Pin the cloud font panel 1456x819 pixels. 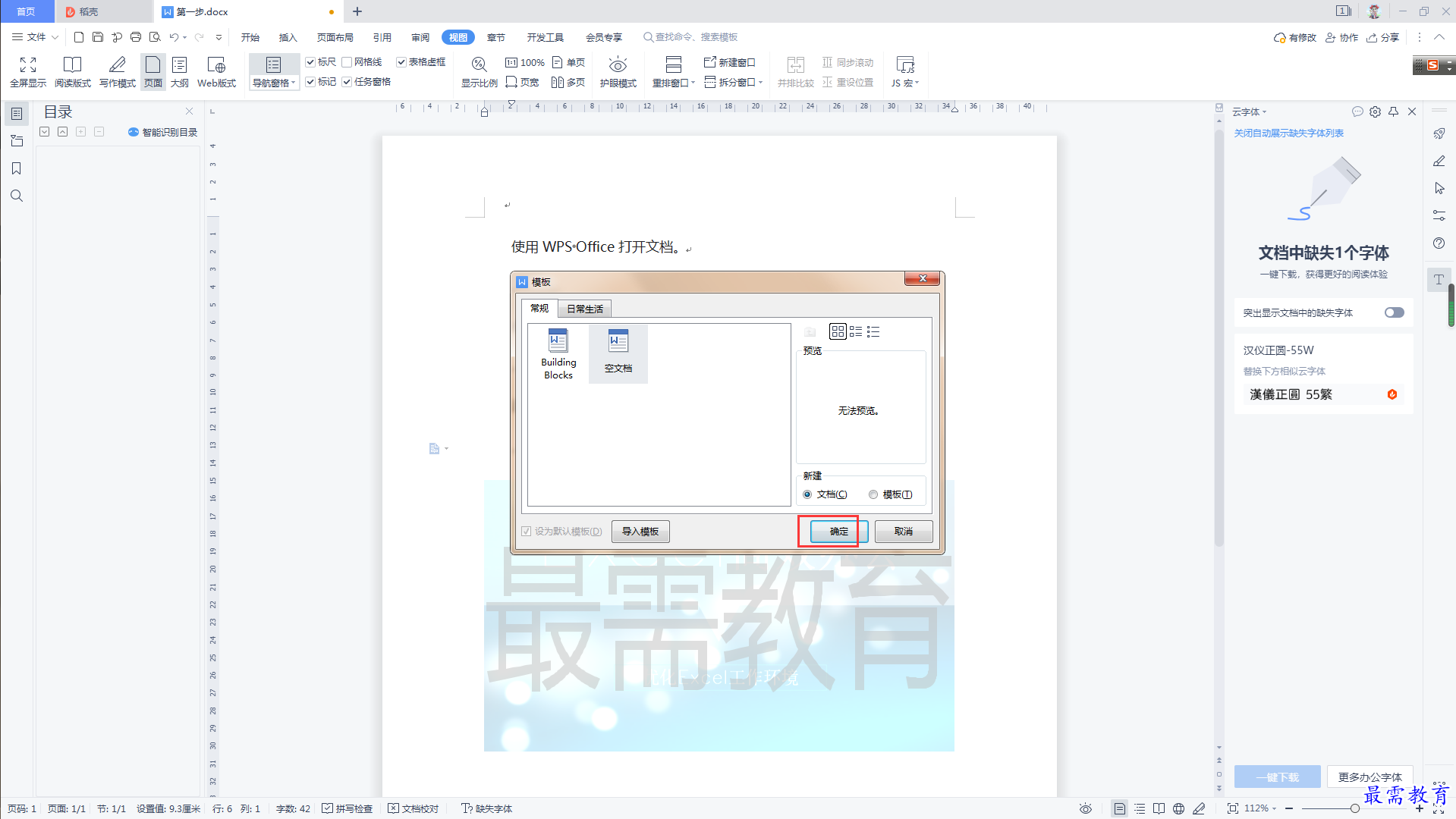coord(1393,111)
